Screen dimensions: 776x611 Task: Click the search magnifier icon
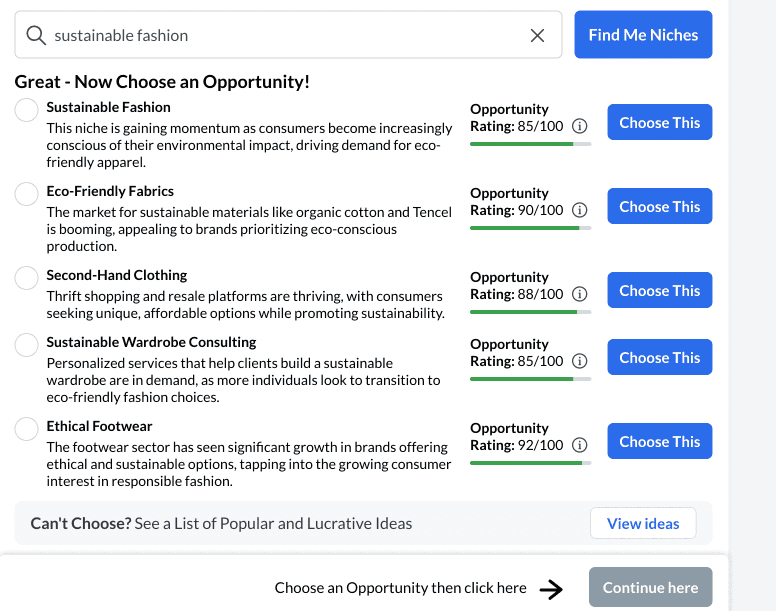(36, 35)
